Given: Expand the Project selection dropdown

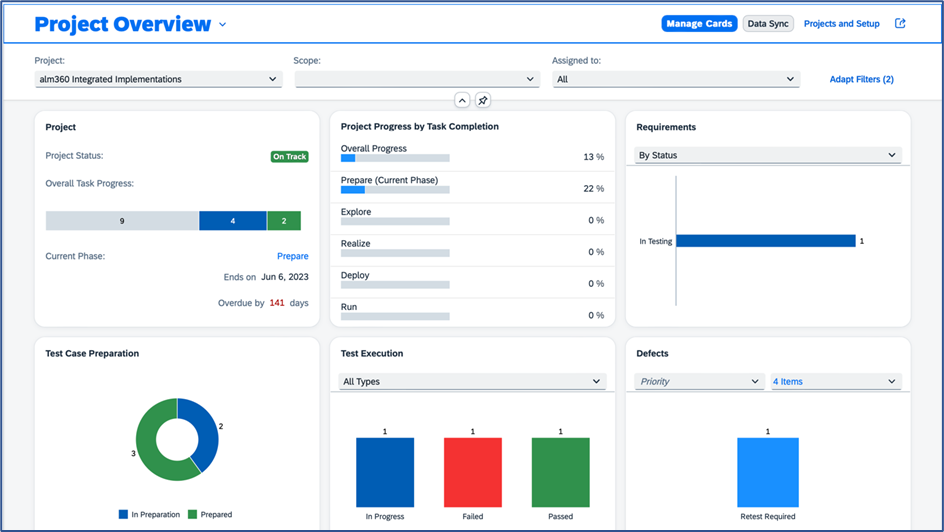Looking at the screenshot, I should coord(158,79).
